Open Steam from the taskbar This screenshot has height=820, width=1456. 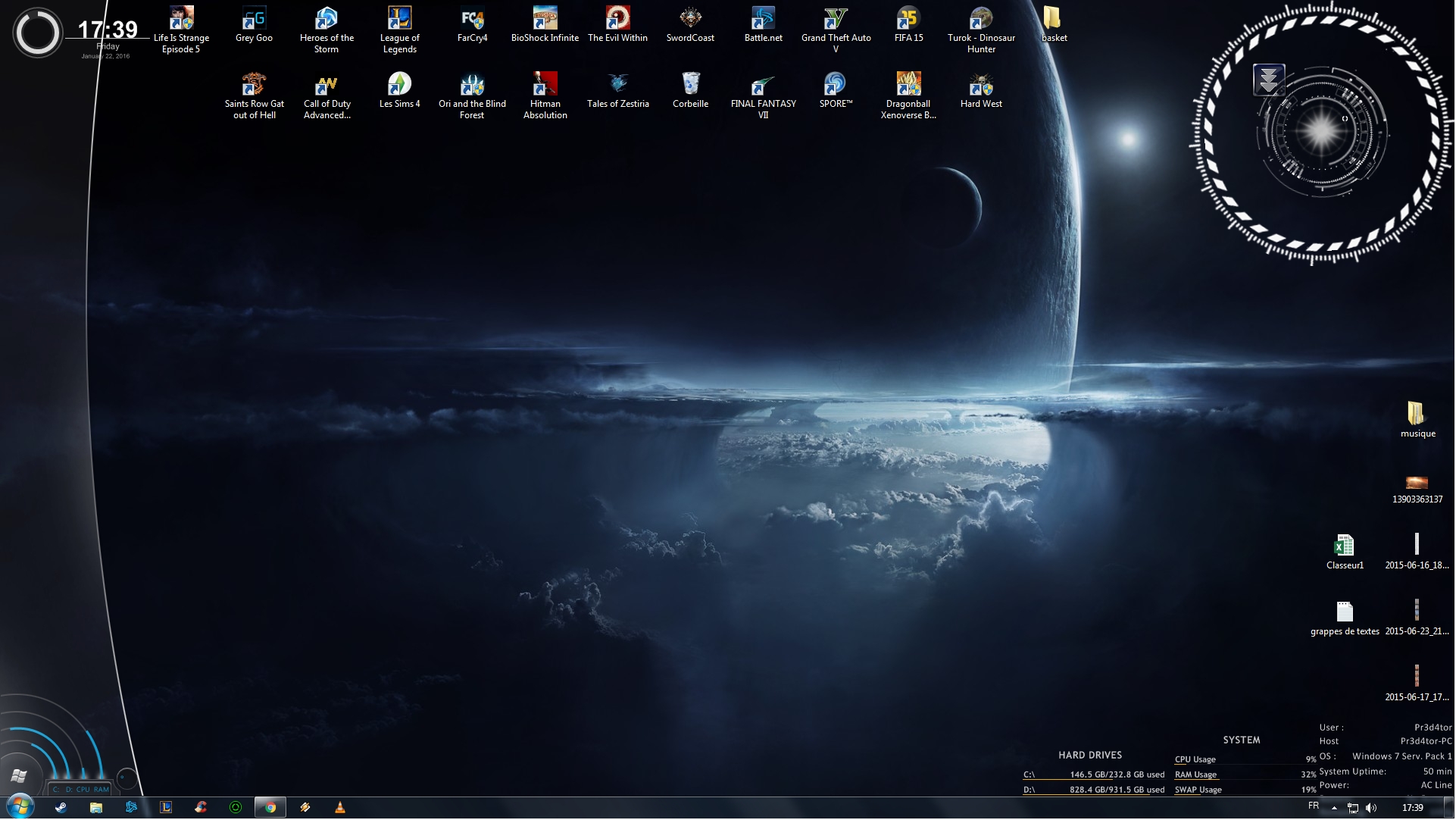point(61,809)
